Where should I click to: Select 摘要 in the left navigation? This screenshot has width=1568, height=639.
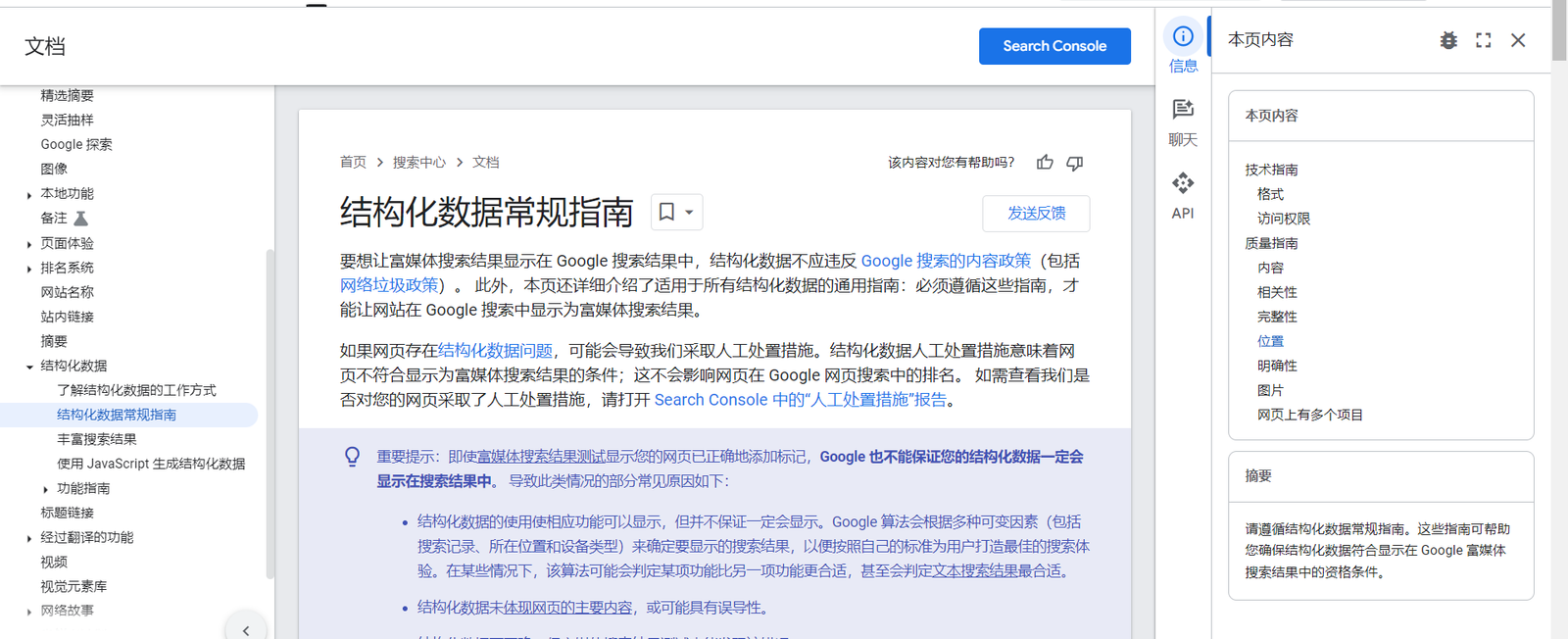pos(54,341)
